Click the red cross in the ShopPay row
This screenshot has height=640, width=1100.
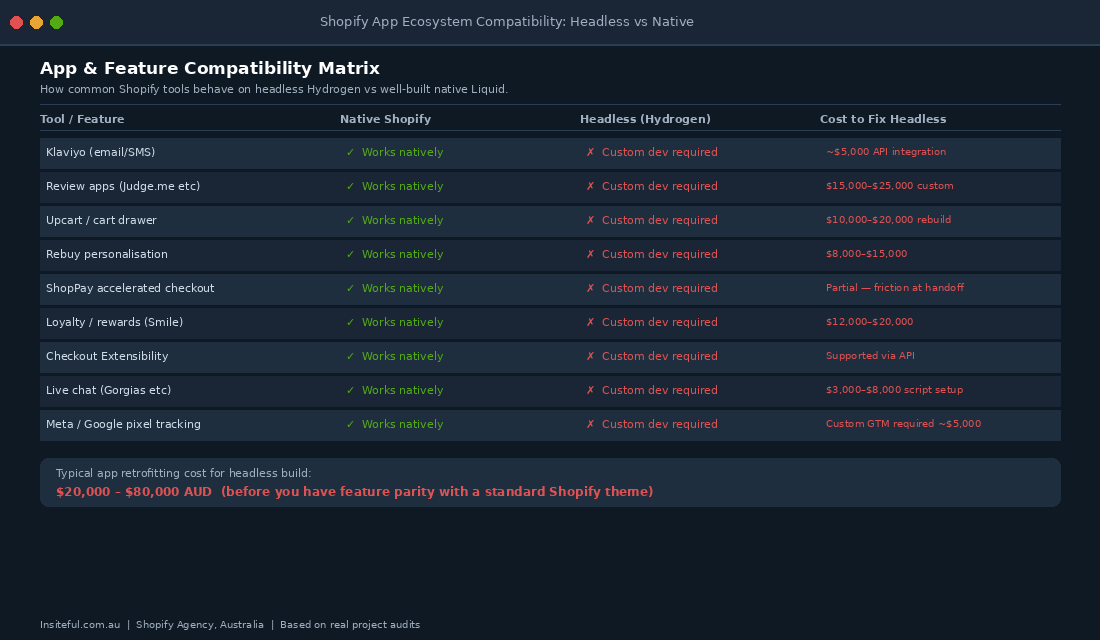[x=590, y=288]
